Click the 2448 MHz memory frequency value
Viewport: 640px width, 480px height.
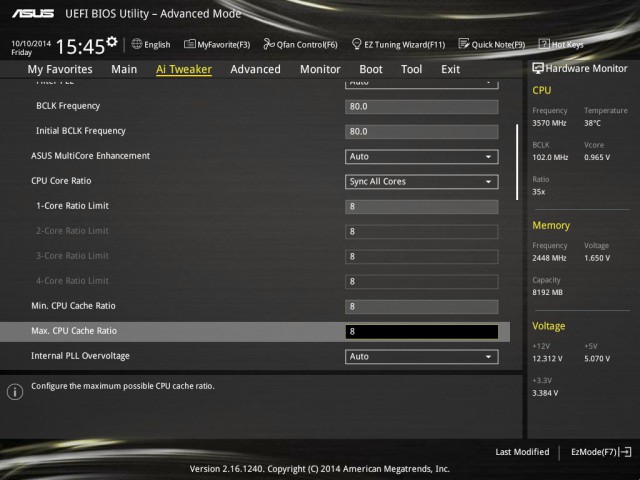tap(549, 258)
